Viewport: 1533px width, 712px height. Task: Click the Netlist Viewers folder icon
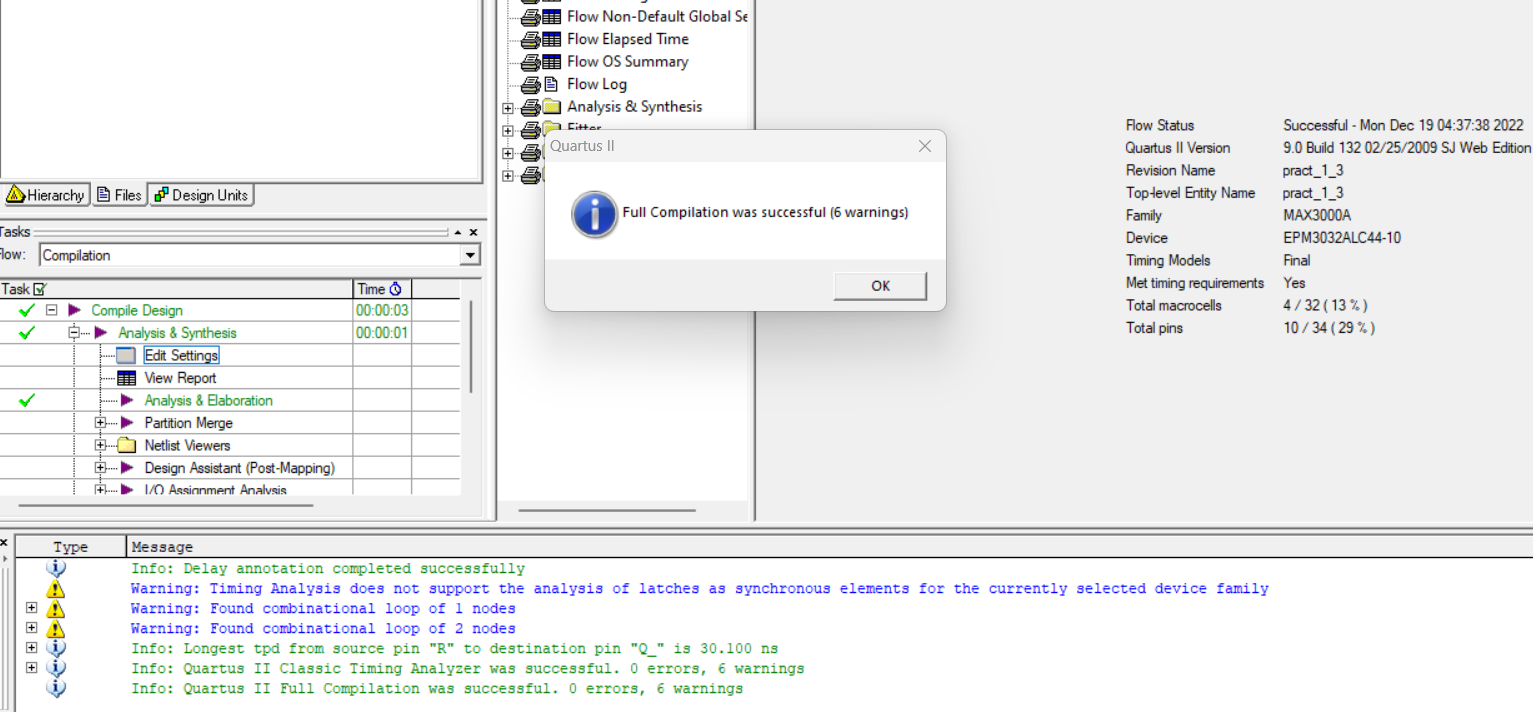126,445
